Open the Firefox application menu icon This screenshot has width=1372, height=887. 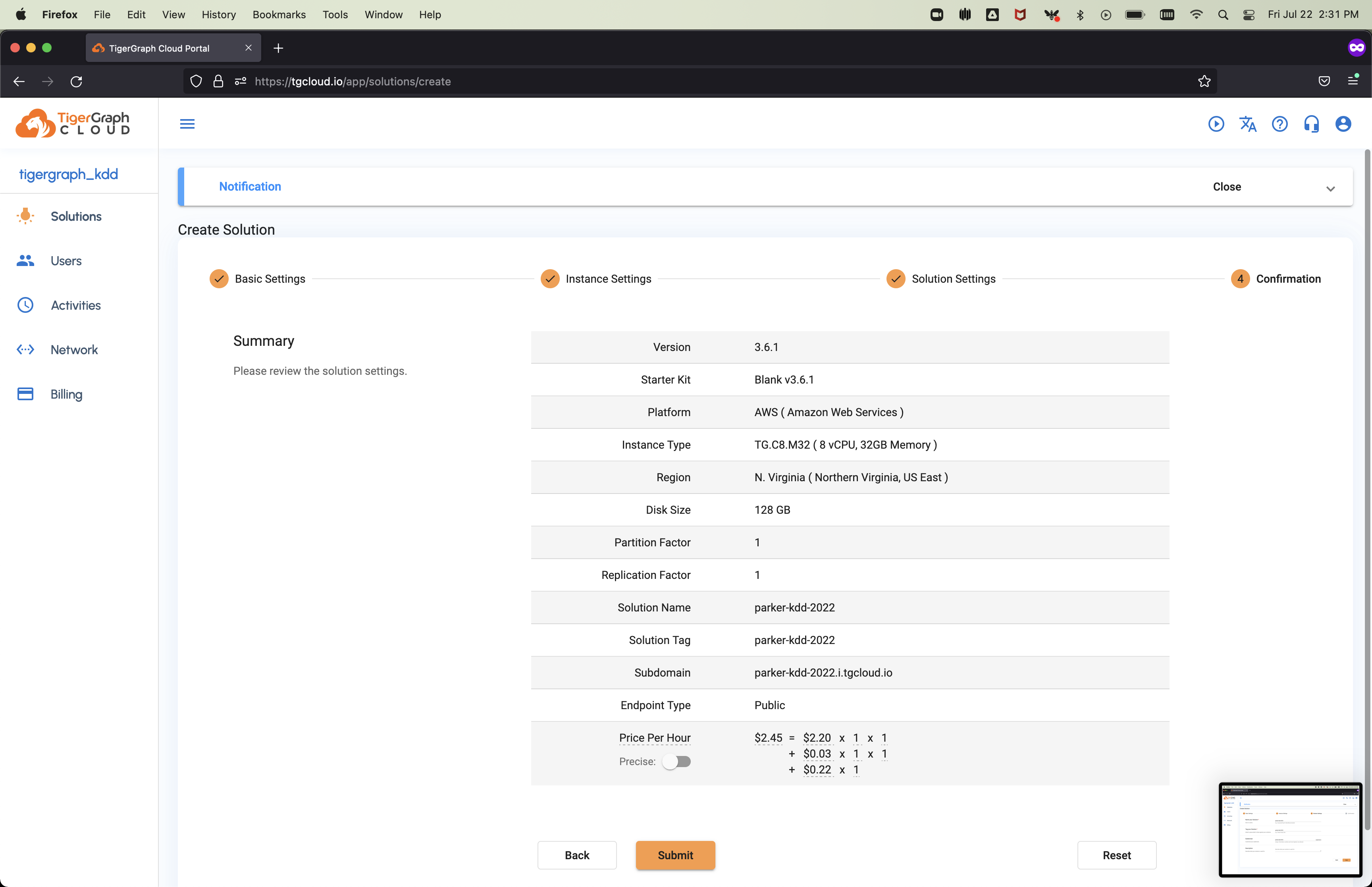(1353, 81)
